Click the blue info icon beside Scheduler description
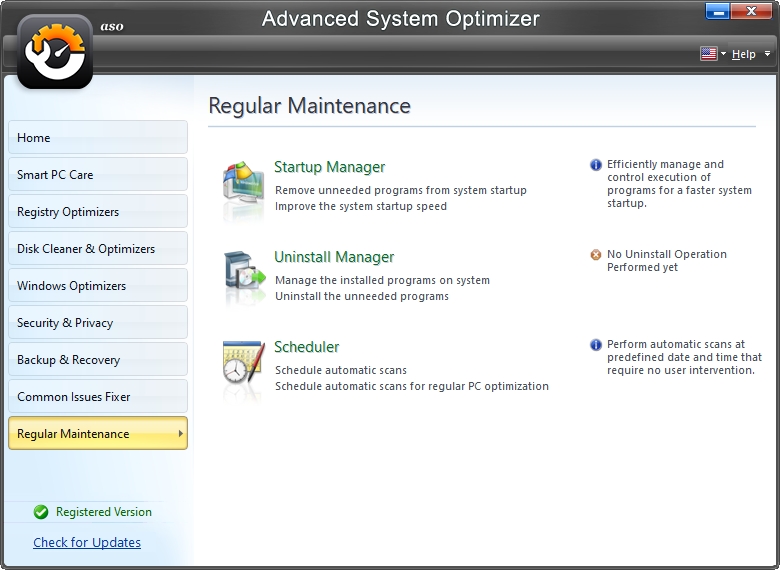Viewport: 780px width, 570px height. tap(596, 345)
